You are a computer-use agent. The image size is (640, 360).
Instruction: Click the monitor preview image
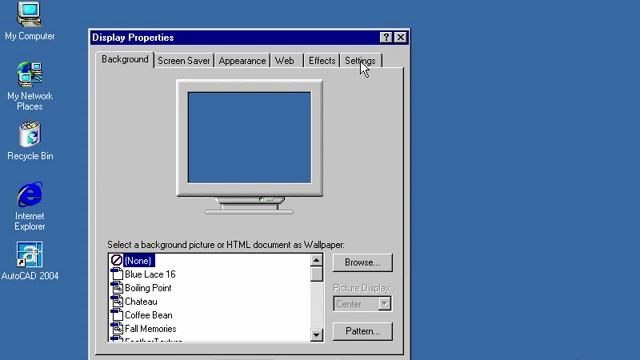click(249, 147)
